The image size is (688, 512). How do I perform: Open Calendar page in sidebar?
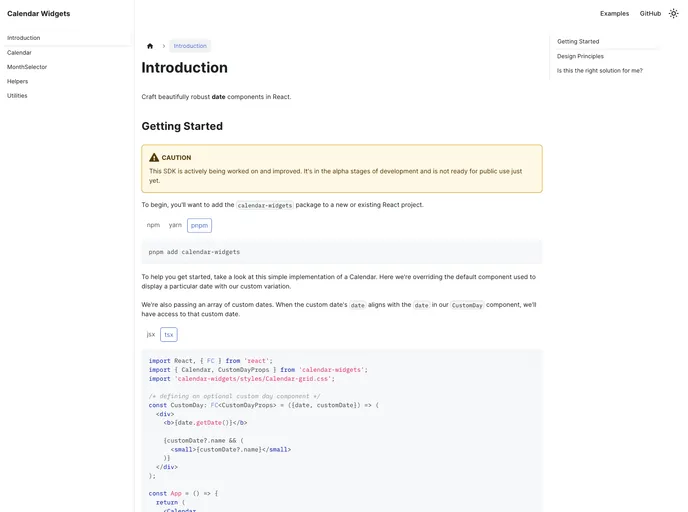[x=19, y=52]
